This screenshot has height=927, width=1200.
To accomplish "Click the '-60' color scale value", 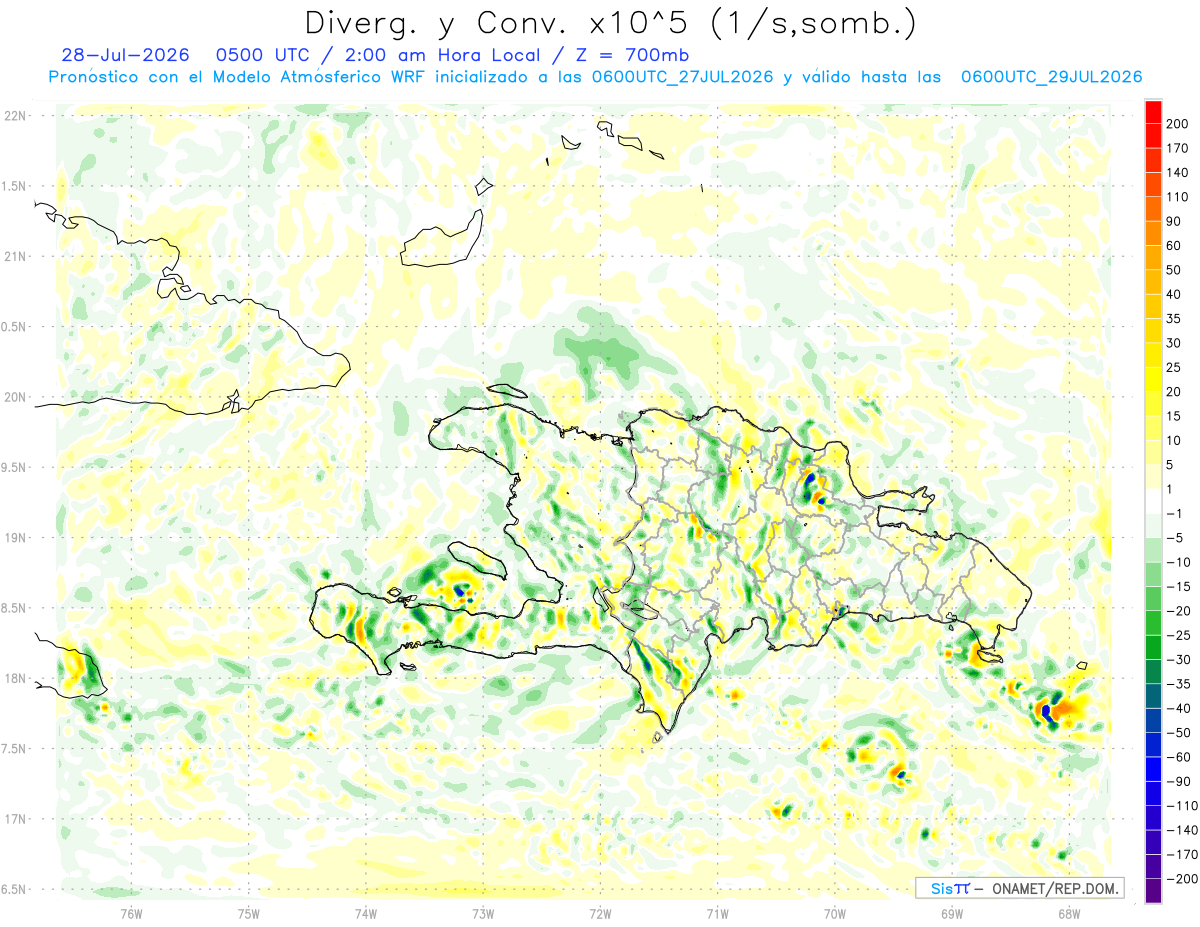I will [1181, 757].
